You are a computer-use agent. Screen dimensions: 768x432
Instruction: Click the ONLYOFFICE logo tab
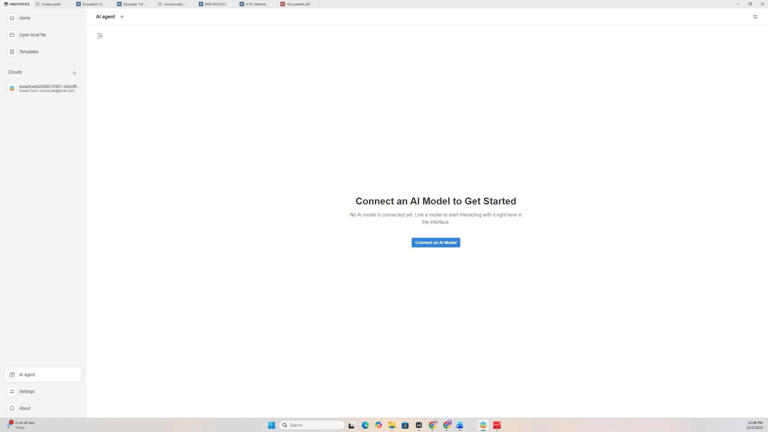point(17,4)
